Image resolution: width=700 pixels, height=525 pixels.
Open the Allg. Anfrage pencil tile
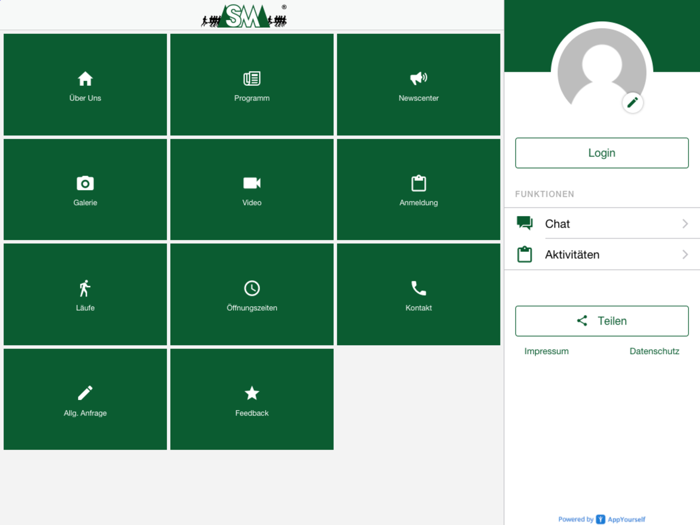(x=85, y=399)
